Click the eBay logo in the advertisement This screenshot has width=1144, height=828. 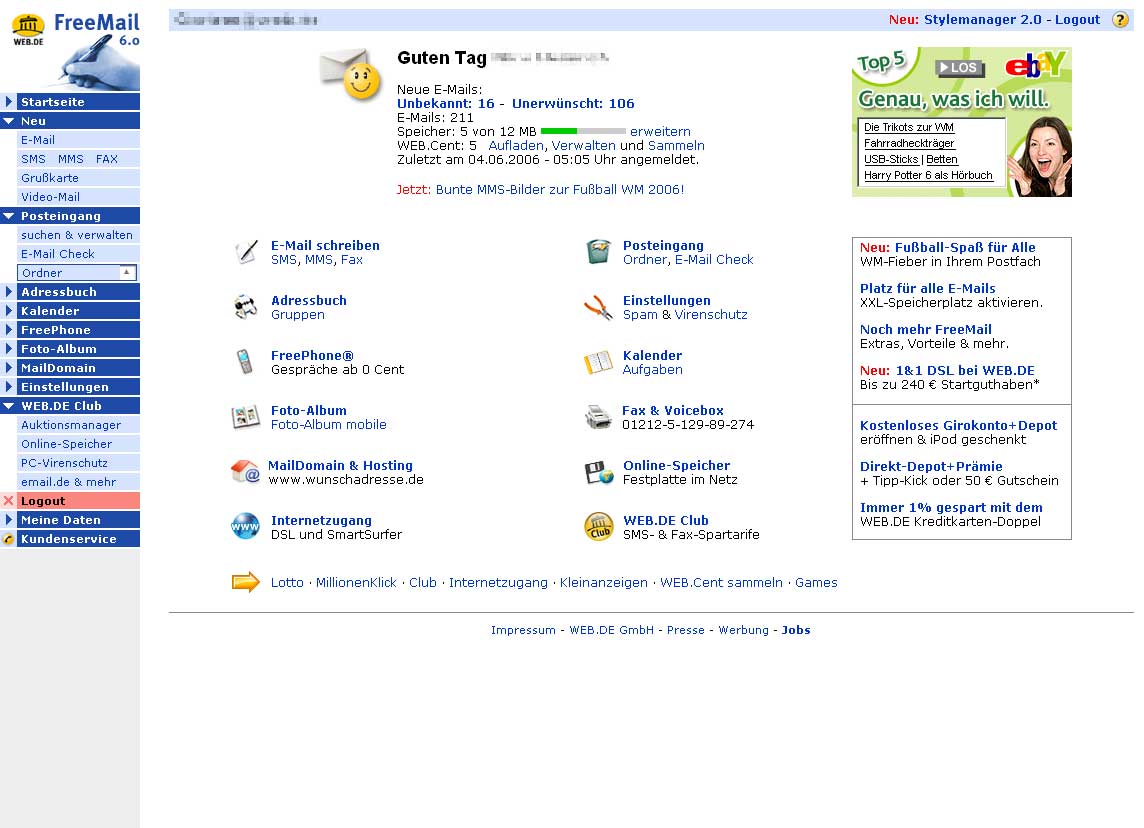pos(1036,66)
